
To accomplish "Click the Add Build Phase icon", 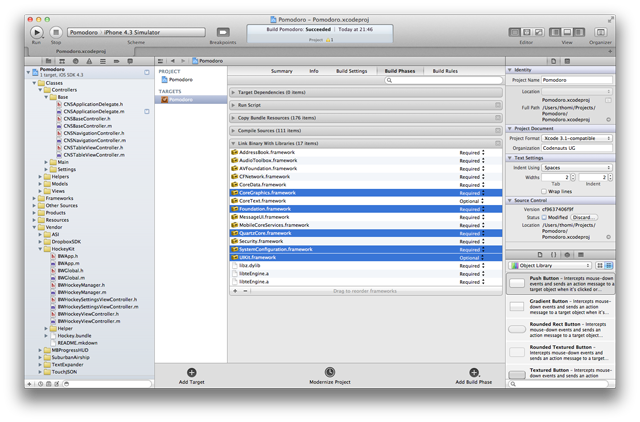I will point(473,372).
